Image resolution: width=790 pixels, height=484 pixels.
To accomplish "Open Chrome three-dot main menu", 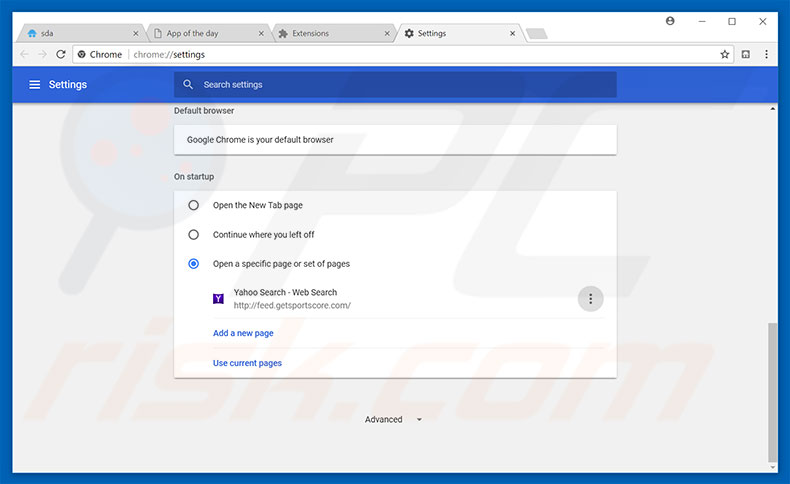I will tap(766, 54).
